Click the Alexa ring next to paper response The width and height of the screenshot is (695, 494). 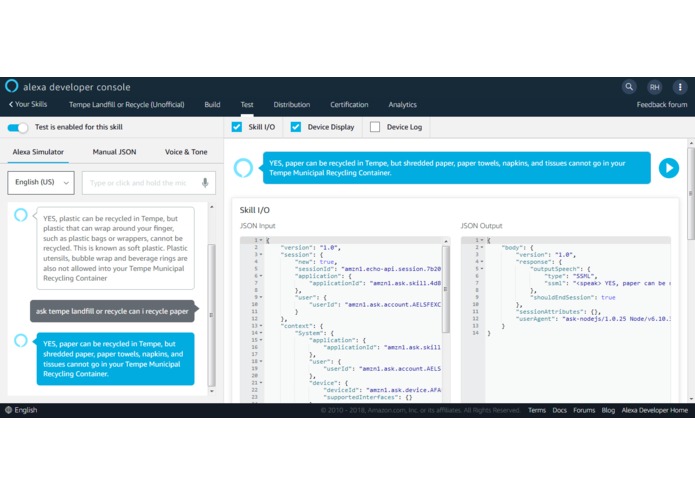tap(21, 340)
